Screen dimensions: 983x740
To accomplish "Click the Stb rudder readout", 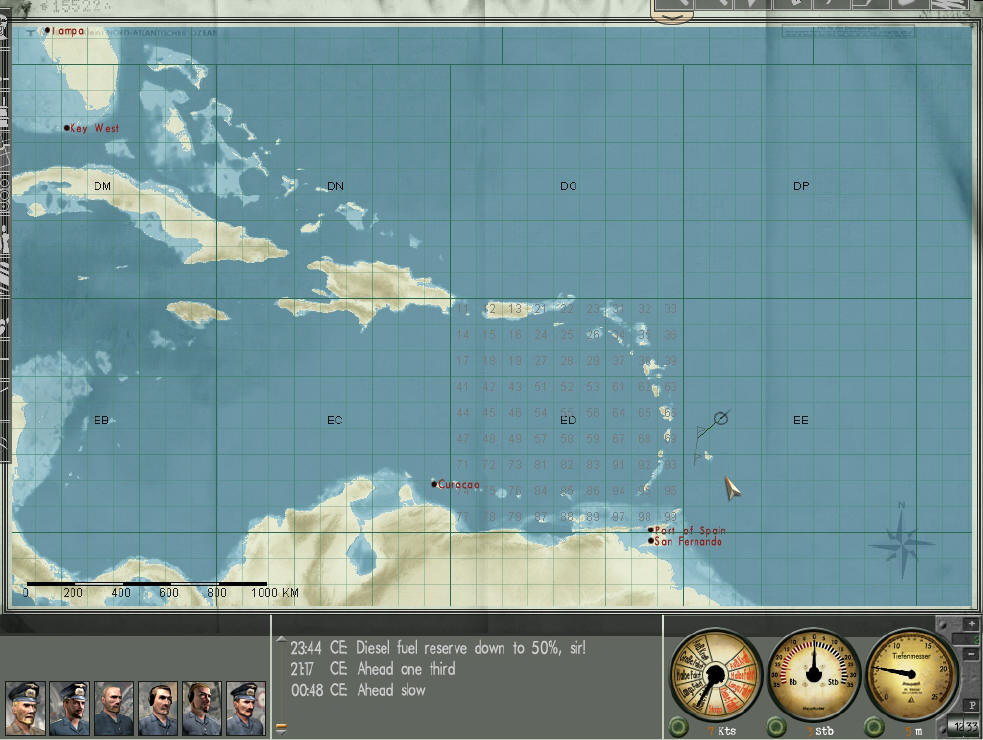I will coord(820,731).
